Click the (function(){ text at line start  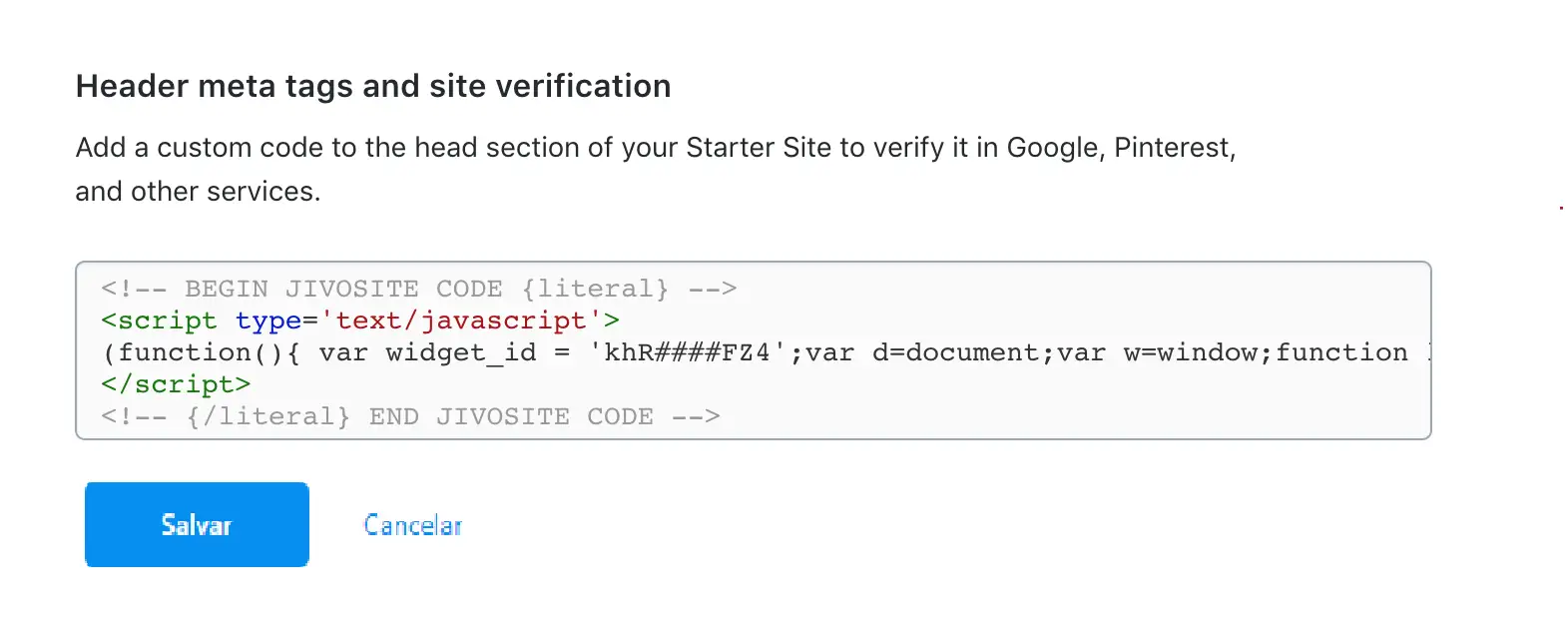click(201, 353)
